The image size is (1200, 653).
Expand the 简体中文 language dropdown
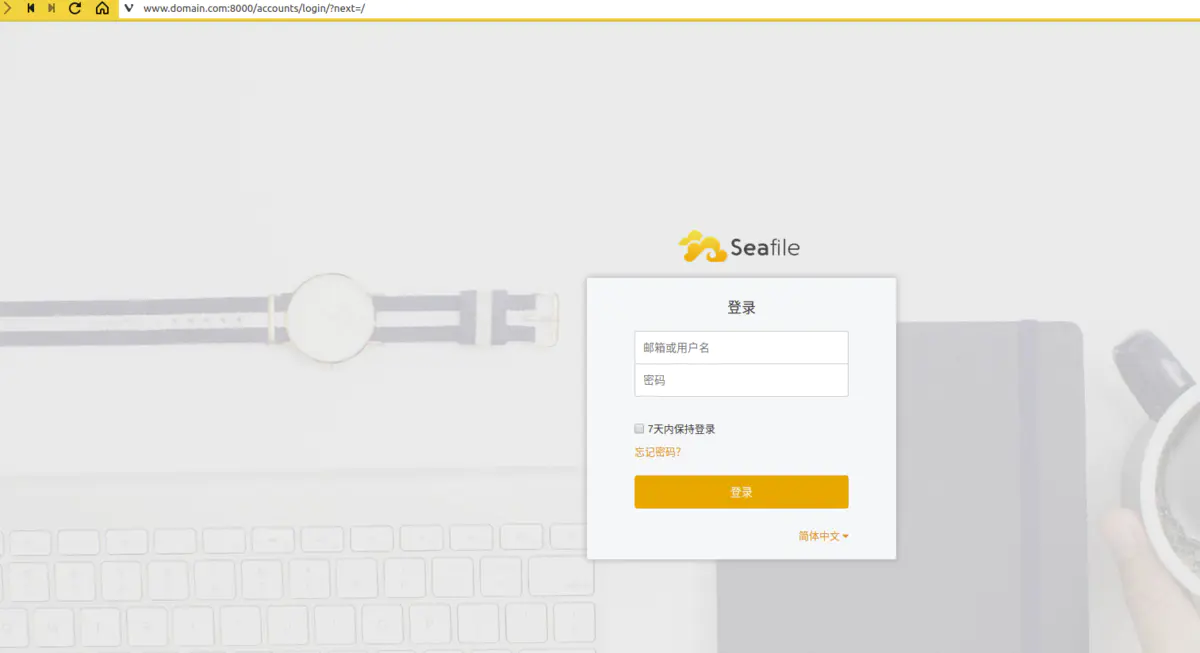tap(823, 536)
